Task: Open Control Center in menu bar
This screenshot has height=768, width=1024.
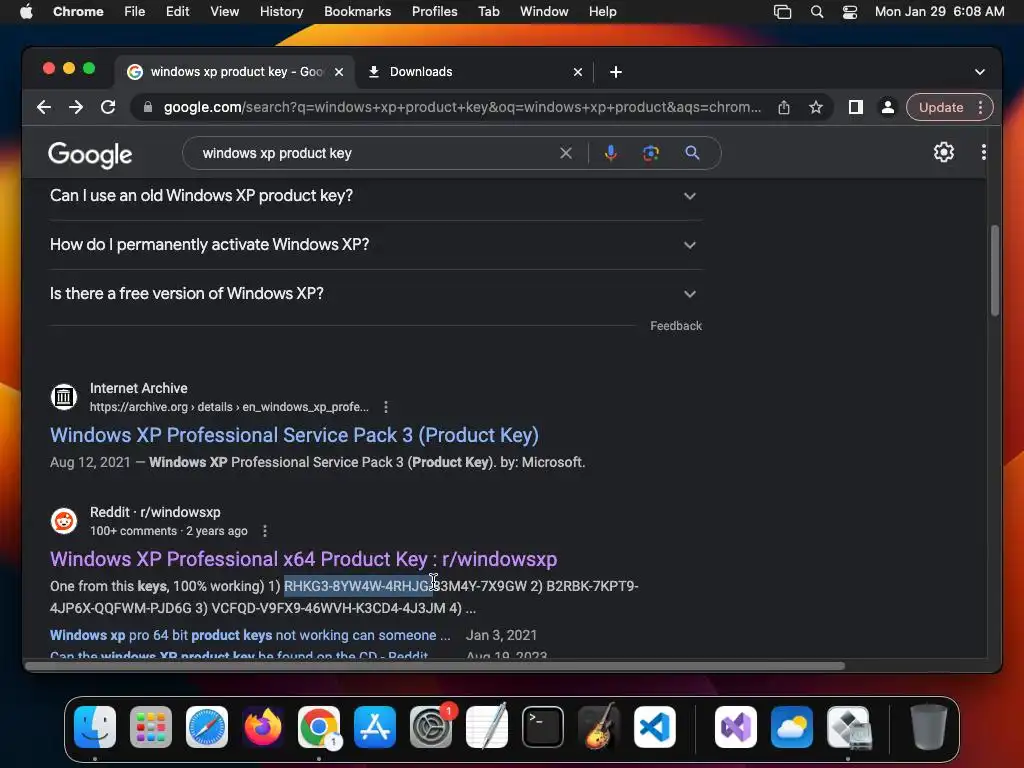Action: click(850, 12)
